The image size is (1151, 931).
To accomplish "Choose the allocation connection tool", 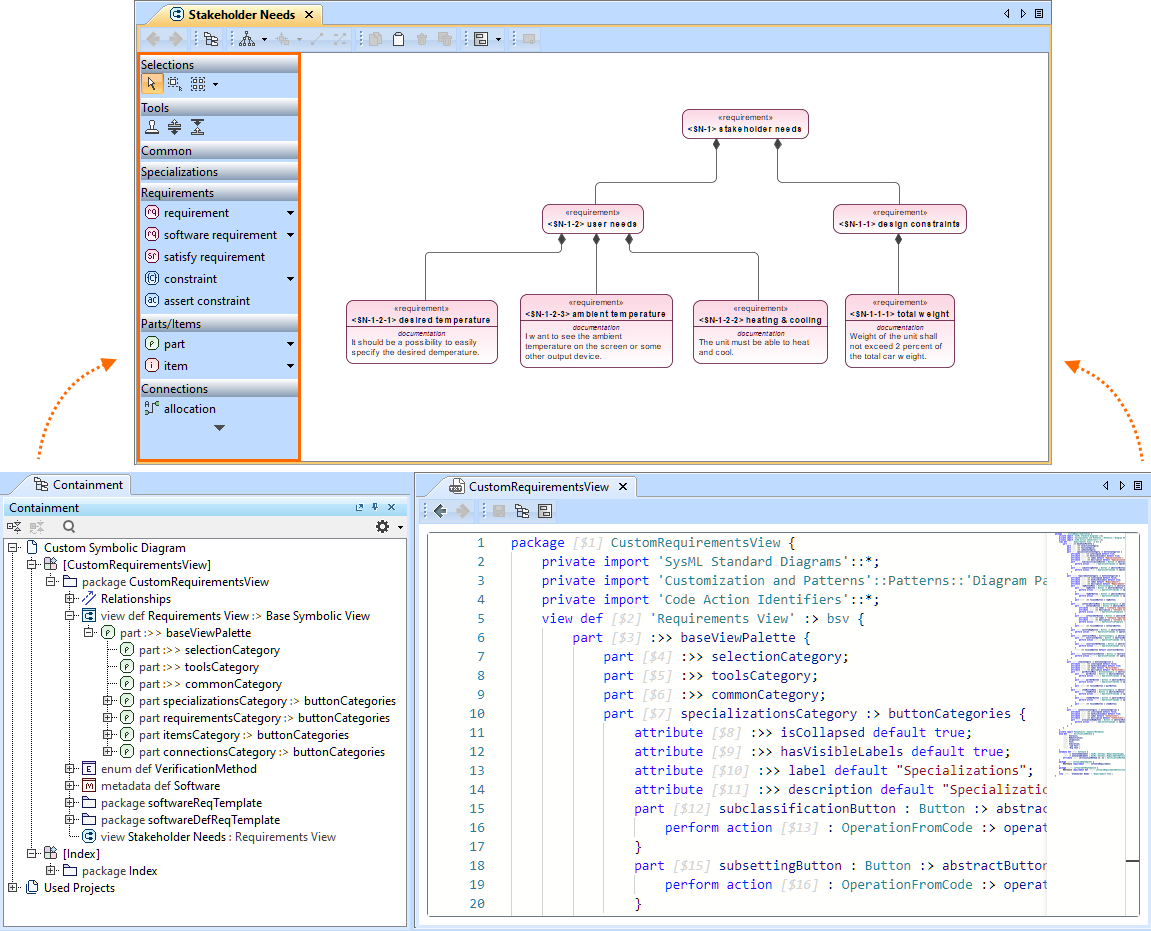I will pyautogui.click(x=189, y=409).
